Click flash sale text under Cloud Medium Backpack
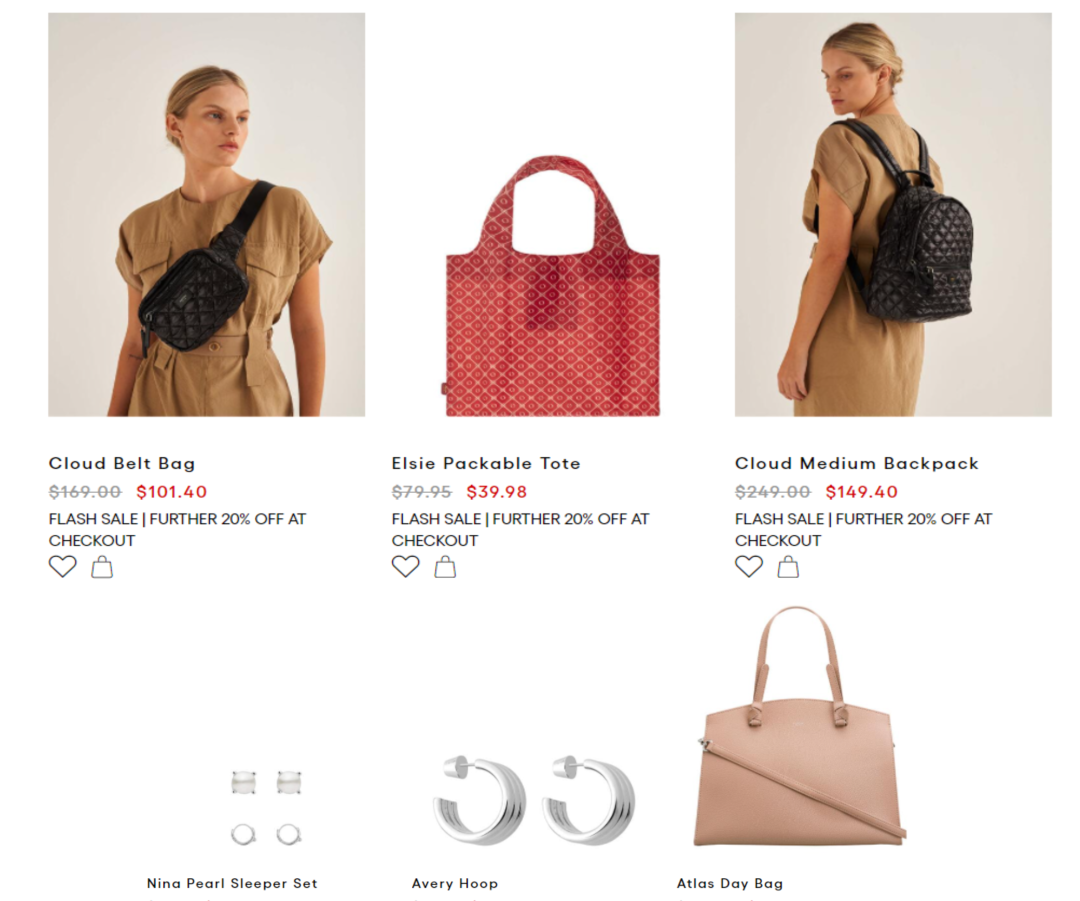This screenshot has width=1080, height=901. click(x=864, y=530)
